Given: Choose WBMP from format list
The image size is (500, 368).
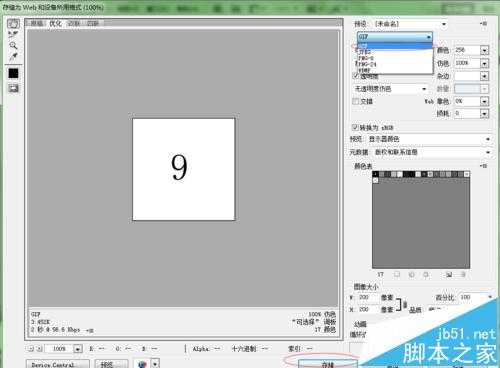Looking at the screenshot, I should [395, 70].
